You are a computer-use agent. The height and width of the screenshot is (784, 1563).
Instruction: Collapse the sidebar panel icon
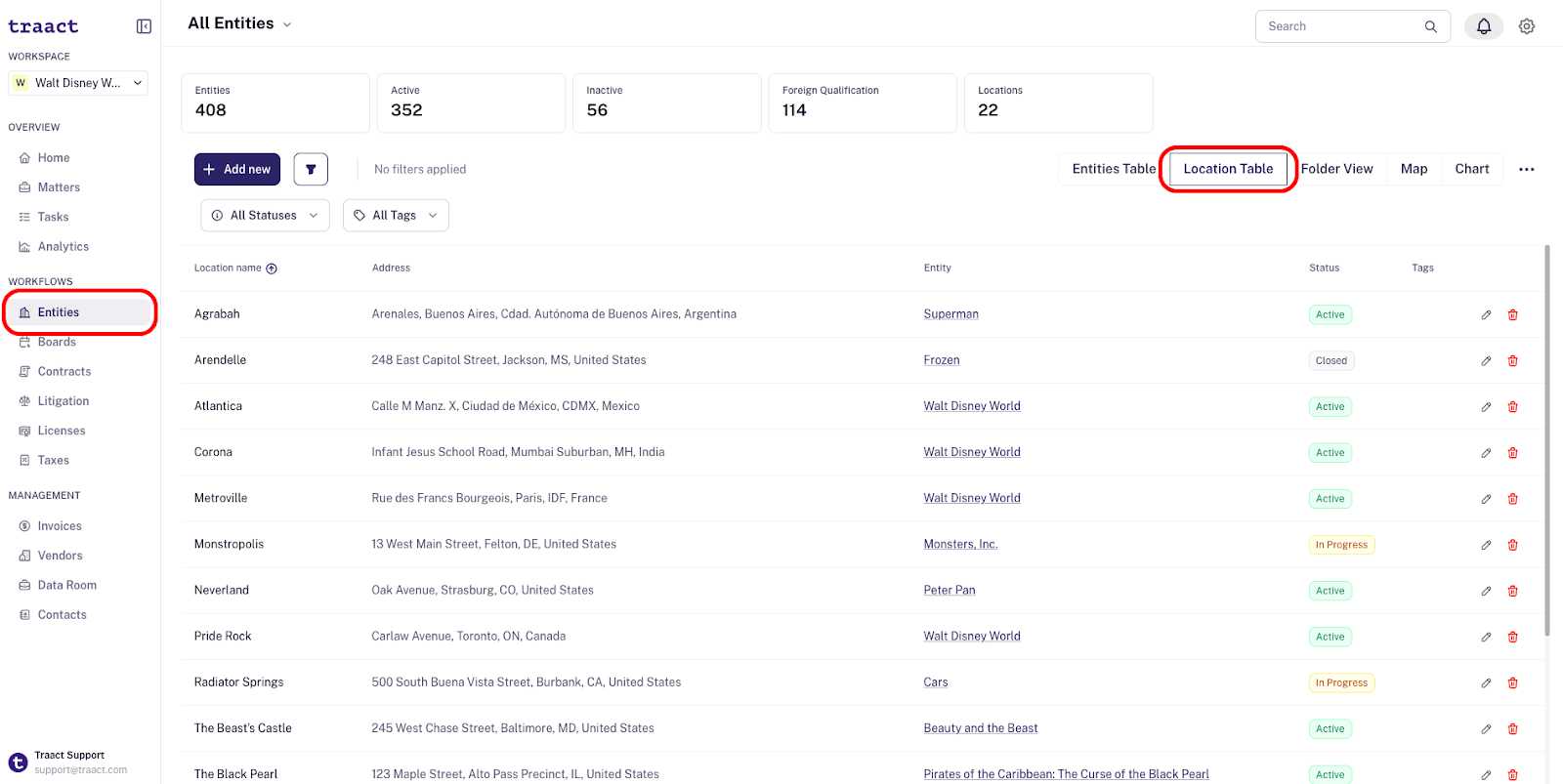144,26
